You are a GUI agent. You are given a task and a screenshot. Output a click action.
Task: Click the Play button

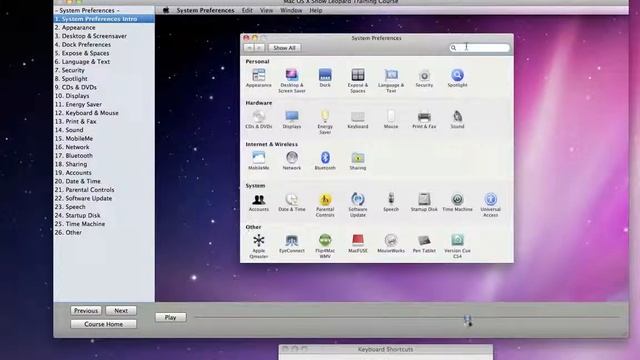(171, 317)
